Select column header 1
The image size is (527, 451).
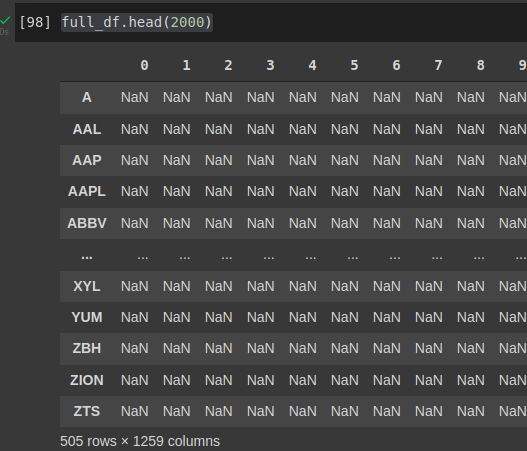click(x=186, y=65)
